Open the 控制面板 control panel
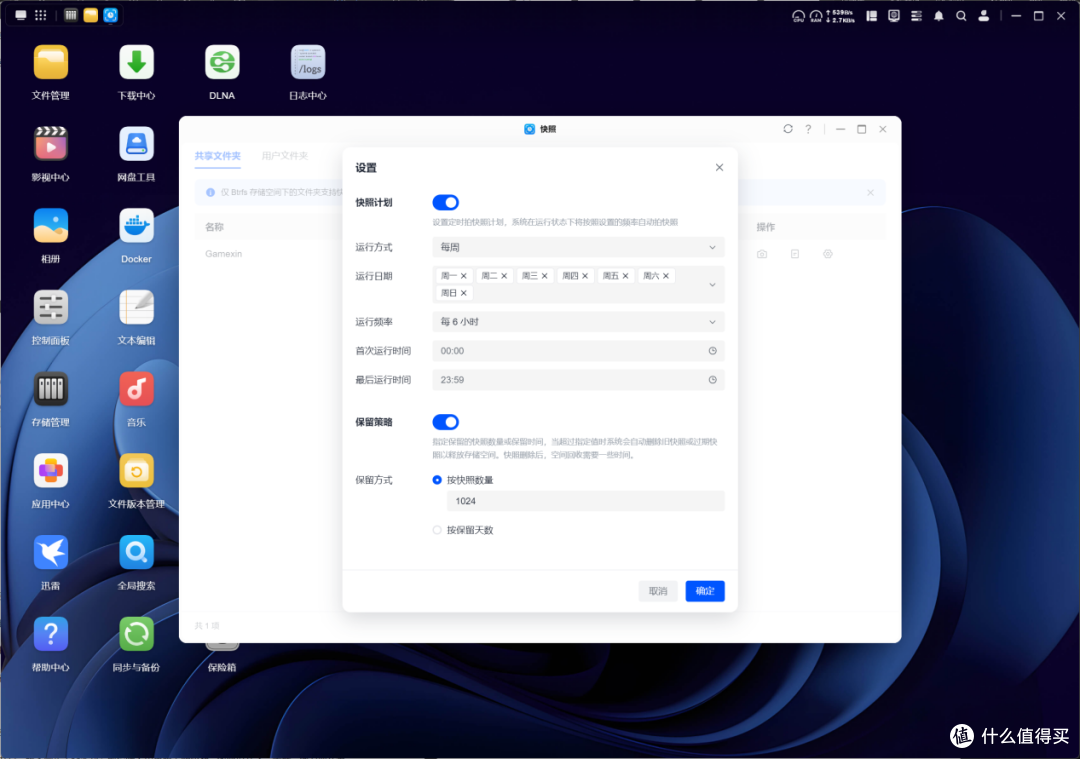1080x759 pixels. [x=50, y=308]
